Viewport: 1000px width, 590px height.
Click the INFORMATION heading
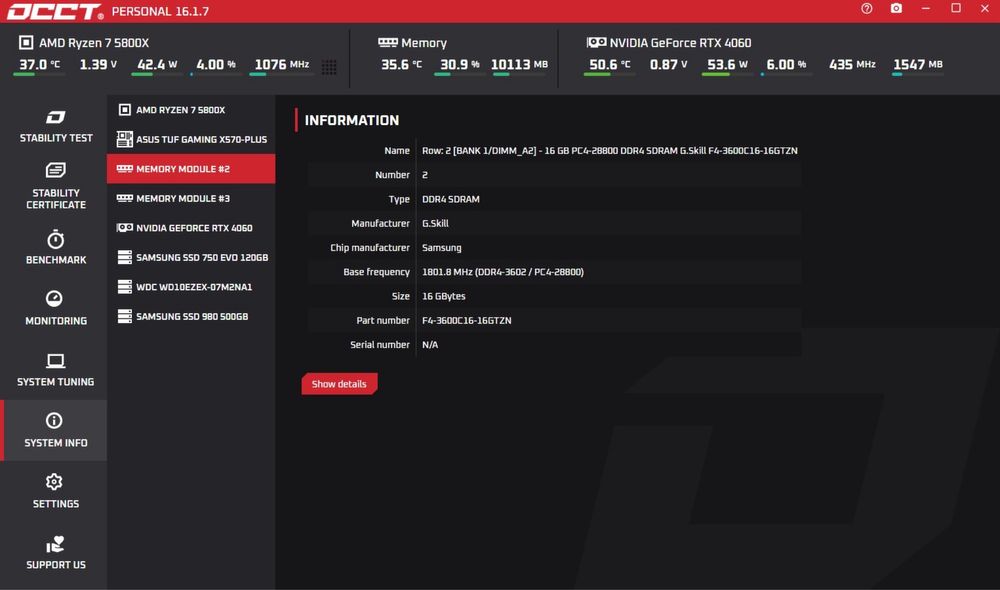(351, 121)
